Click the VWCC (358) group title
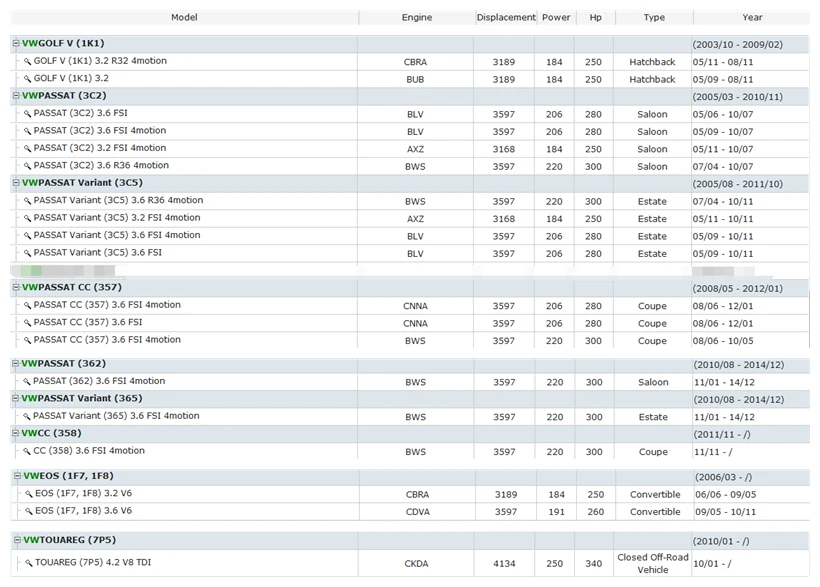The height and width of the screenshot is (587, 820). (51, 433)
